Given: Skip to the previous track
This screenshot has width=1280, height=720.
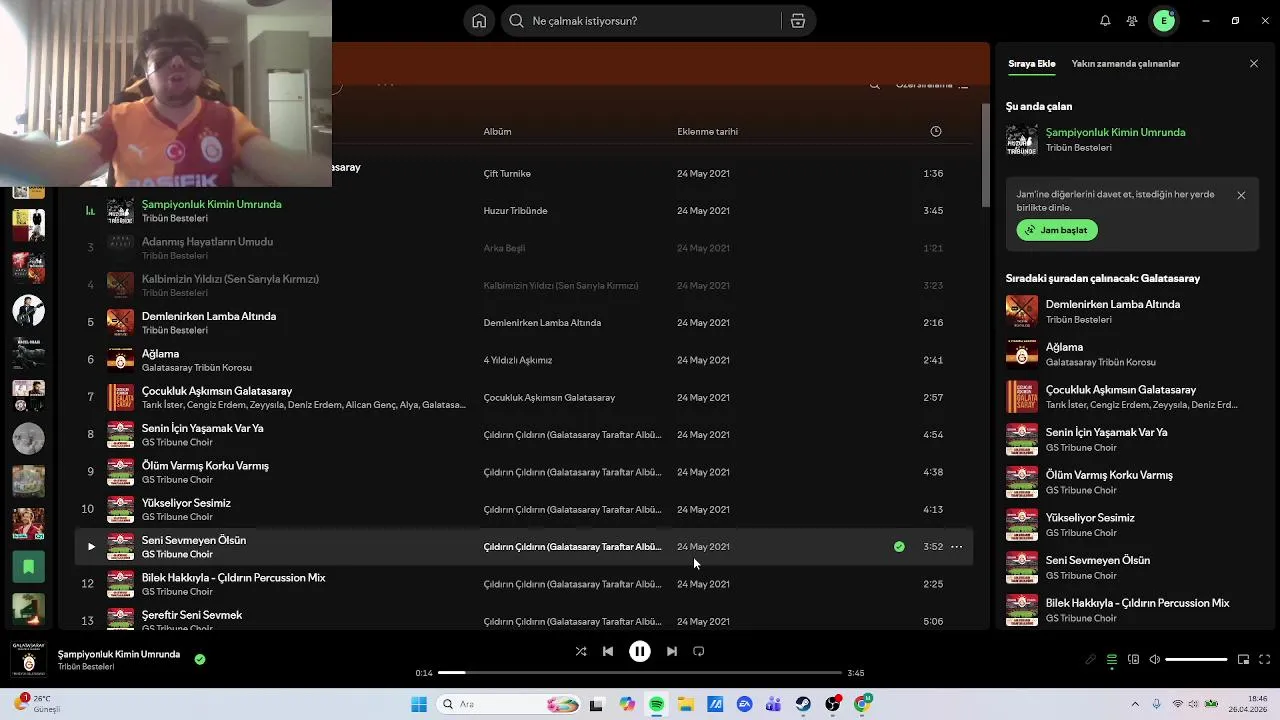Looking at the screenshot, I should pos(608,651).
